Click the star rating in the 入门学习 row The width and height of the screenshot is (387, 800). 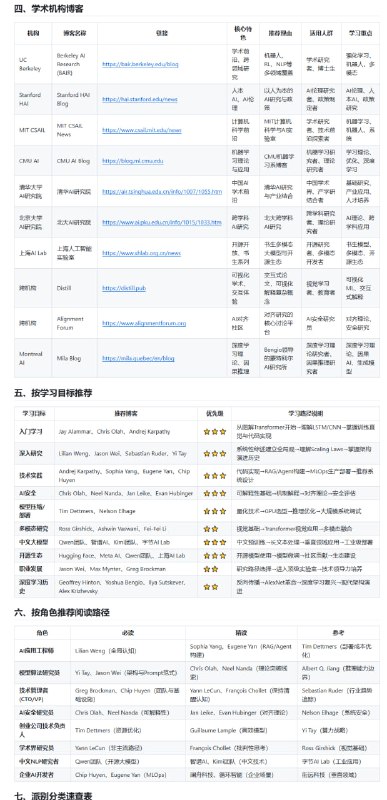215,432
